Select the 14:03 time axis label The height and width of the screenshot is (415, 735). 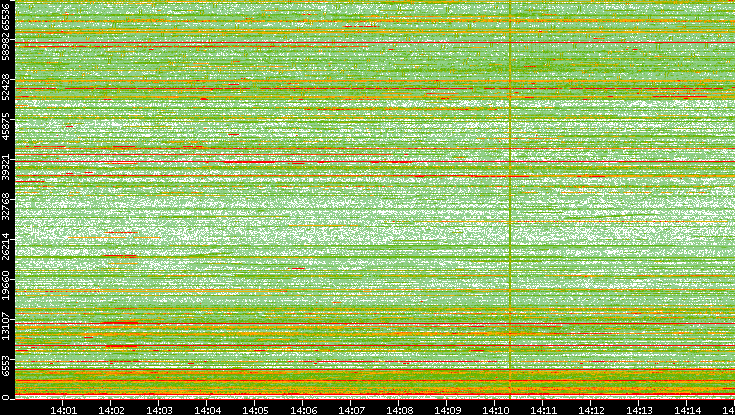click(x=159, y=411)
